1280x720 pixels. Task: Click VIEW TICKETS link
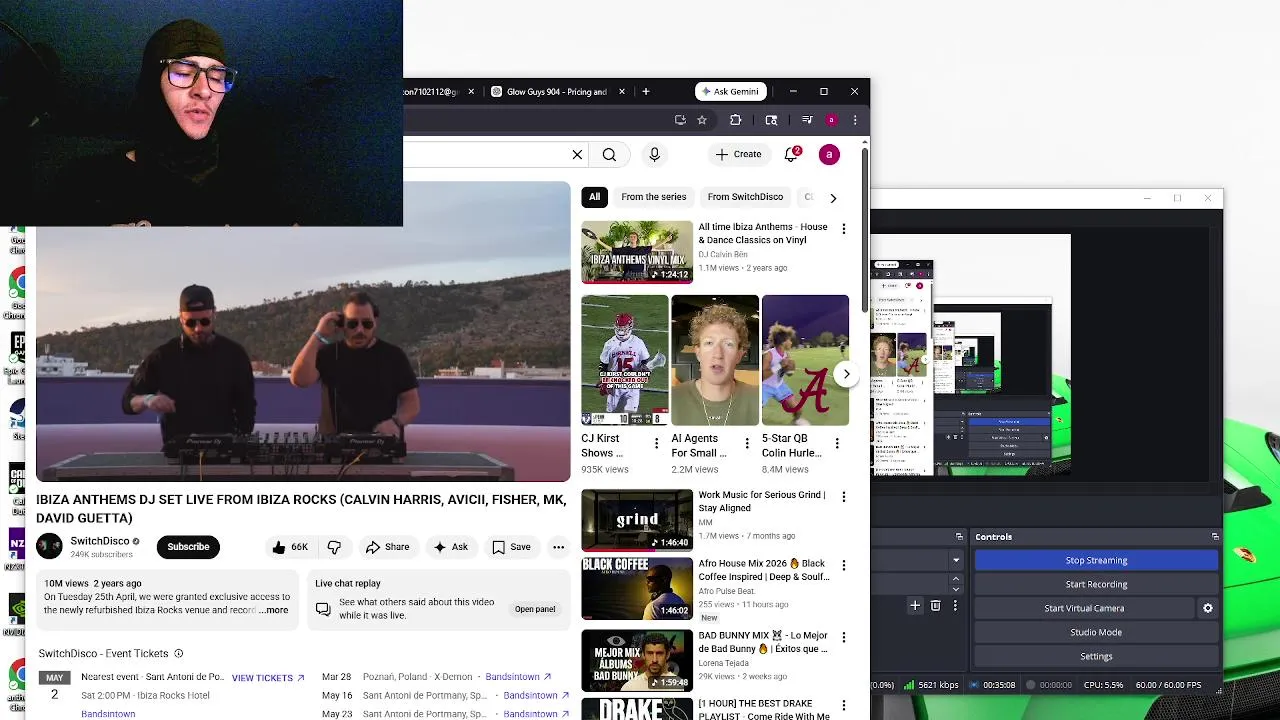268,678
